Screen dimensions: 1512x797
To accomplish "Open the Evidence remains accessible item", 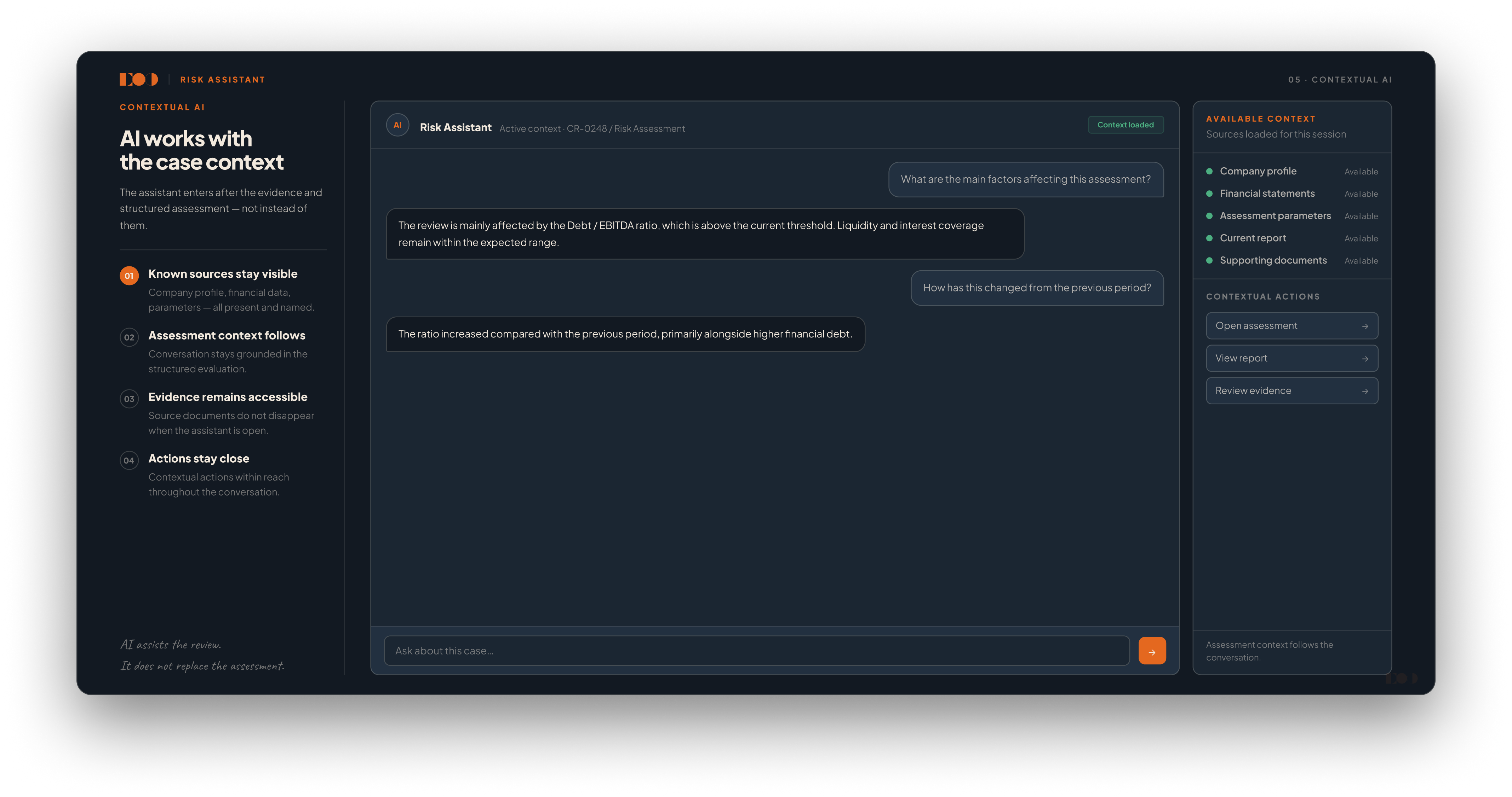I will coord(223,414).
